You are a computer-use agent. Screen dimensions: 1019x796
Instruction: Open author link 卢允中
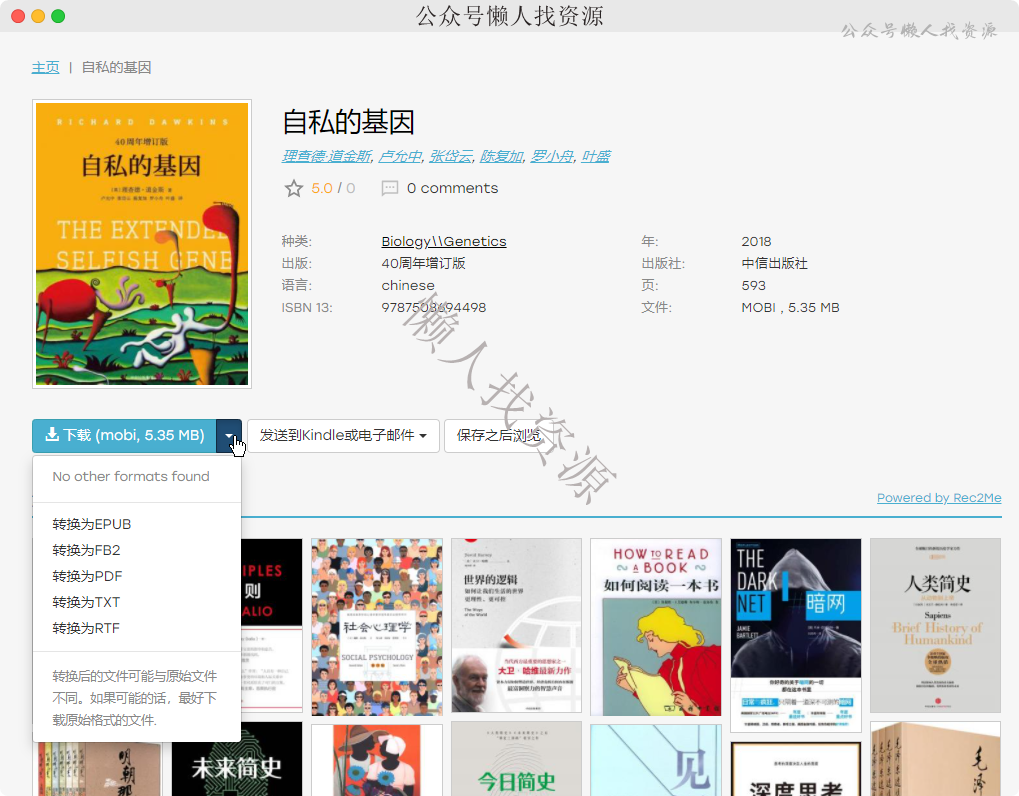coord(400,157)
